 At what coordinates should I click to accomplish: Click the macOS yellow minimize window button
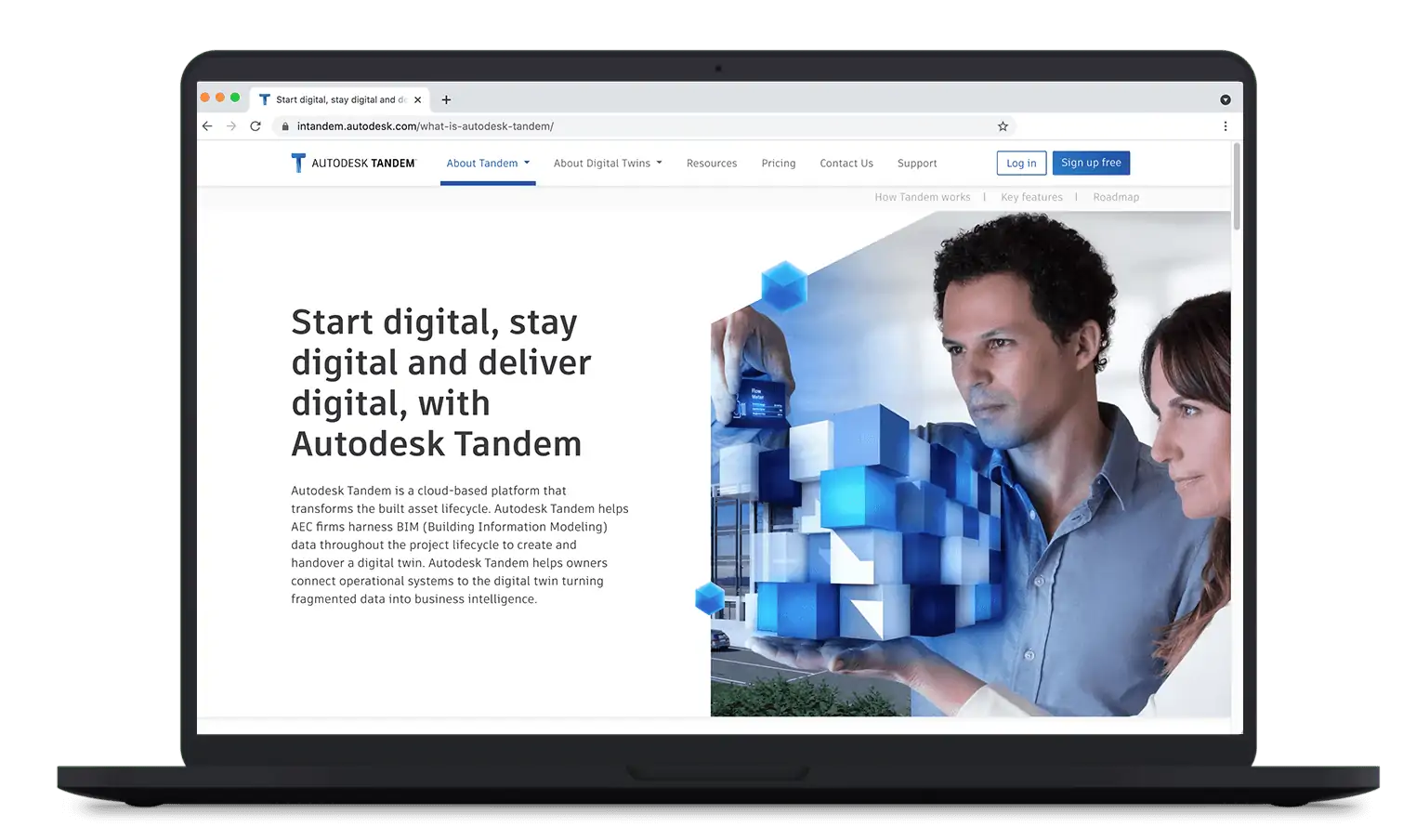point(220,98)
